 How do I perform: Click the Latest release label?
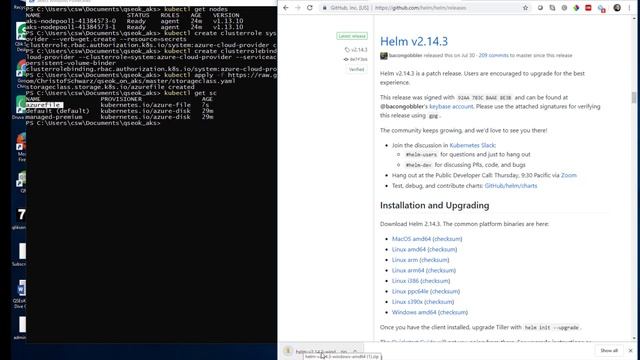[x=352, y=36]
